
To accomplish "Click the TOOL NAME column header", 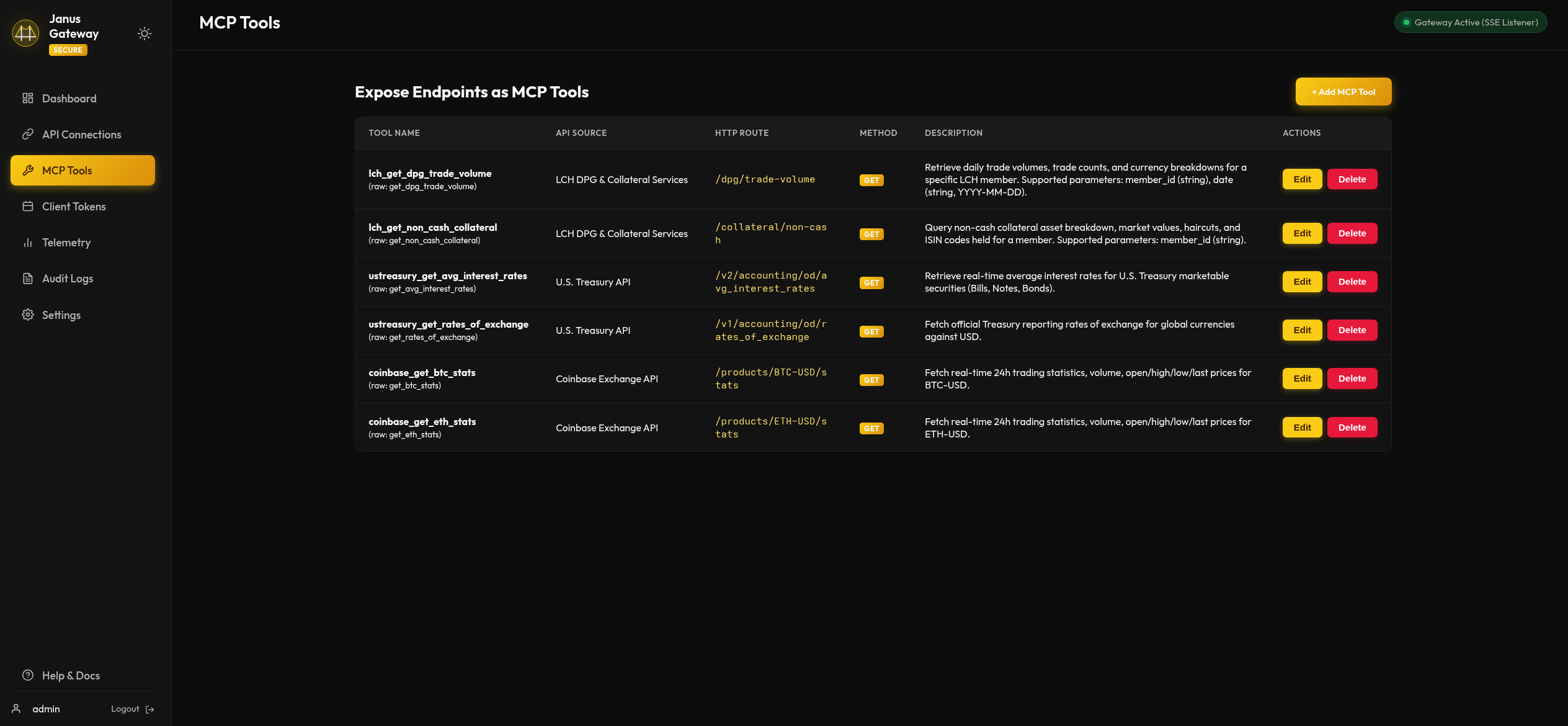I will pyautogui.click(x=394, y=133).
